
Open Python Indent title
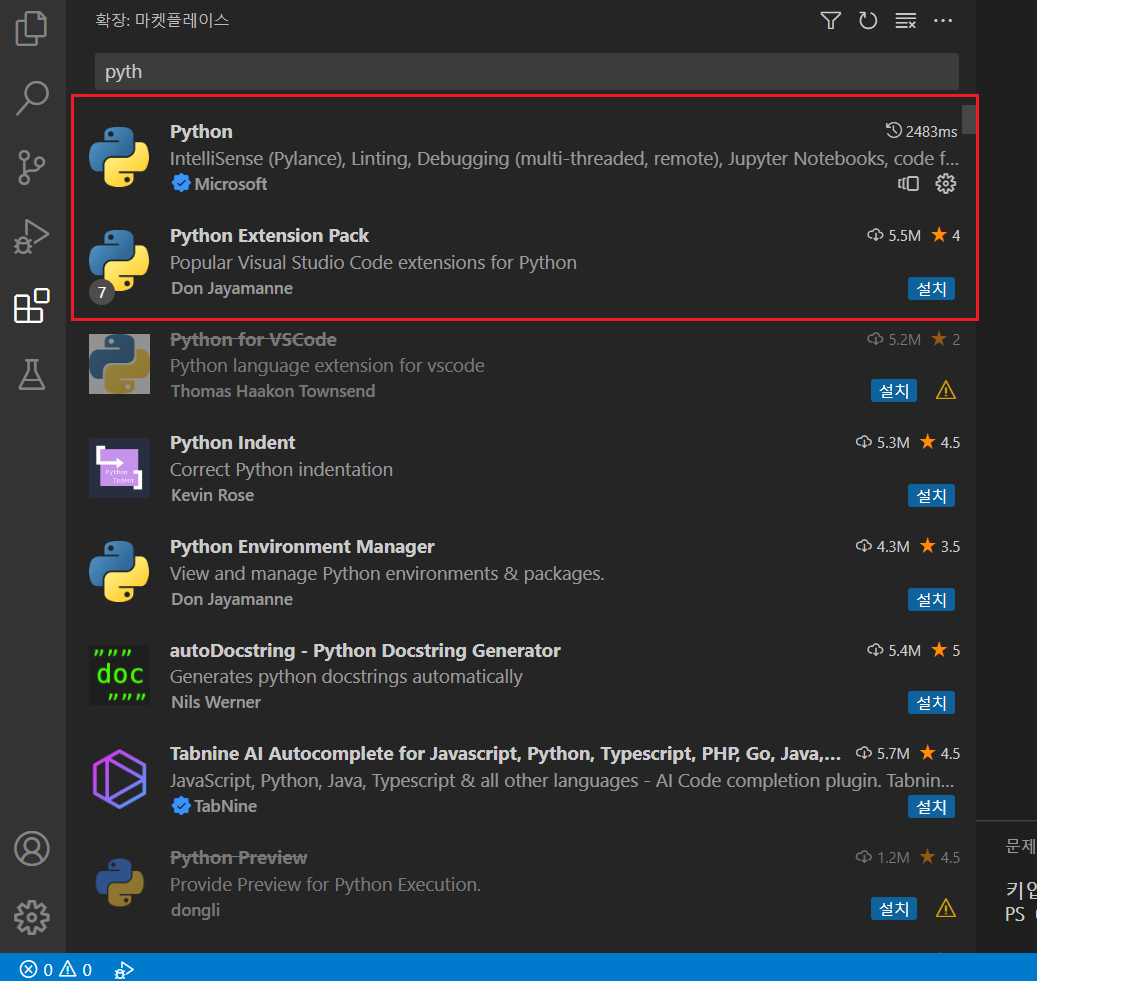(232, 443)
